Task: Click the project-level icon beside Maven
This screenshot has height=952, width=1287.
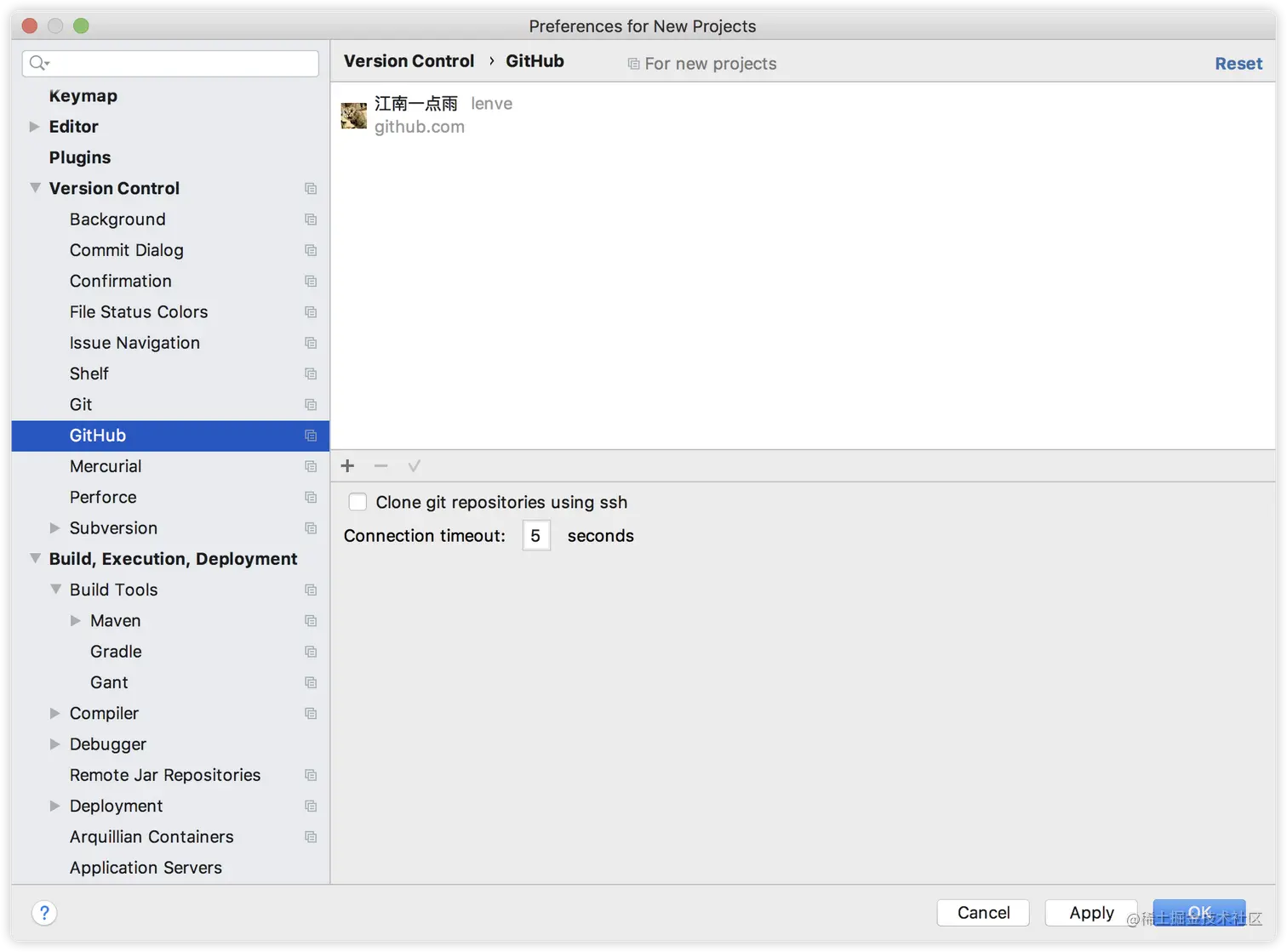Action: click(x=311, y=621)
